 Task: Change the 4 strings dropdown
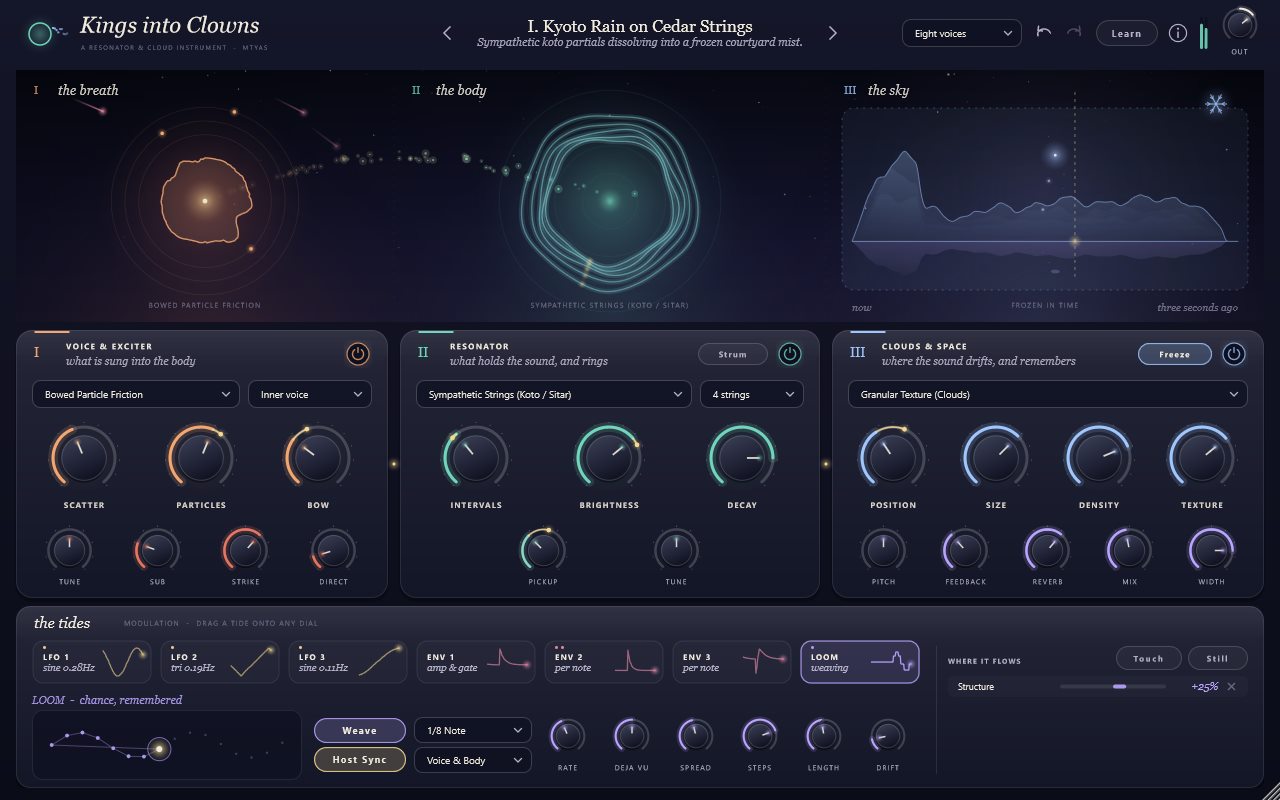click(x=752, y=394)
